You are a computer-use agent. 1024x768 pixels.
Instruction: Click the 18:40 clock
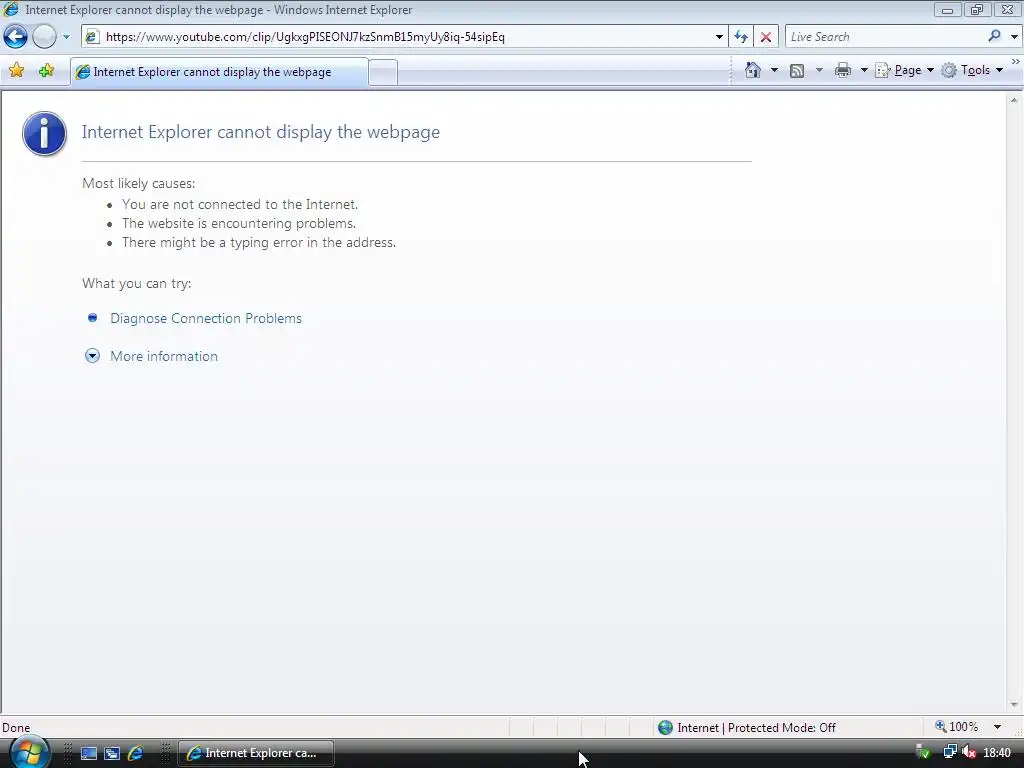[997, 753]
